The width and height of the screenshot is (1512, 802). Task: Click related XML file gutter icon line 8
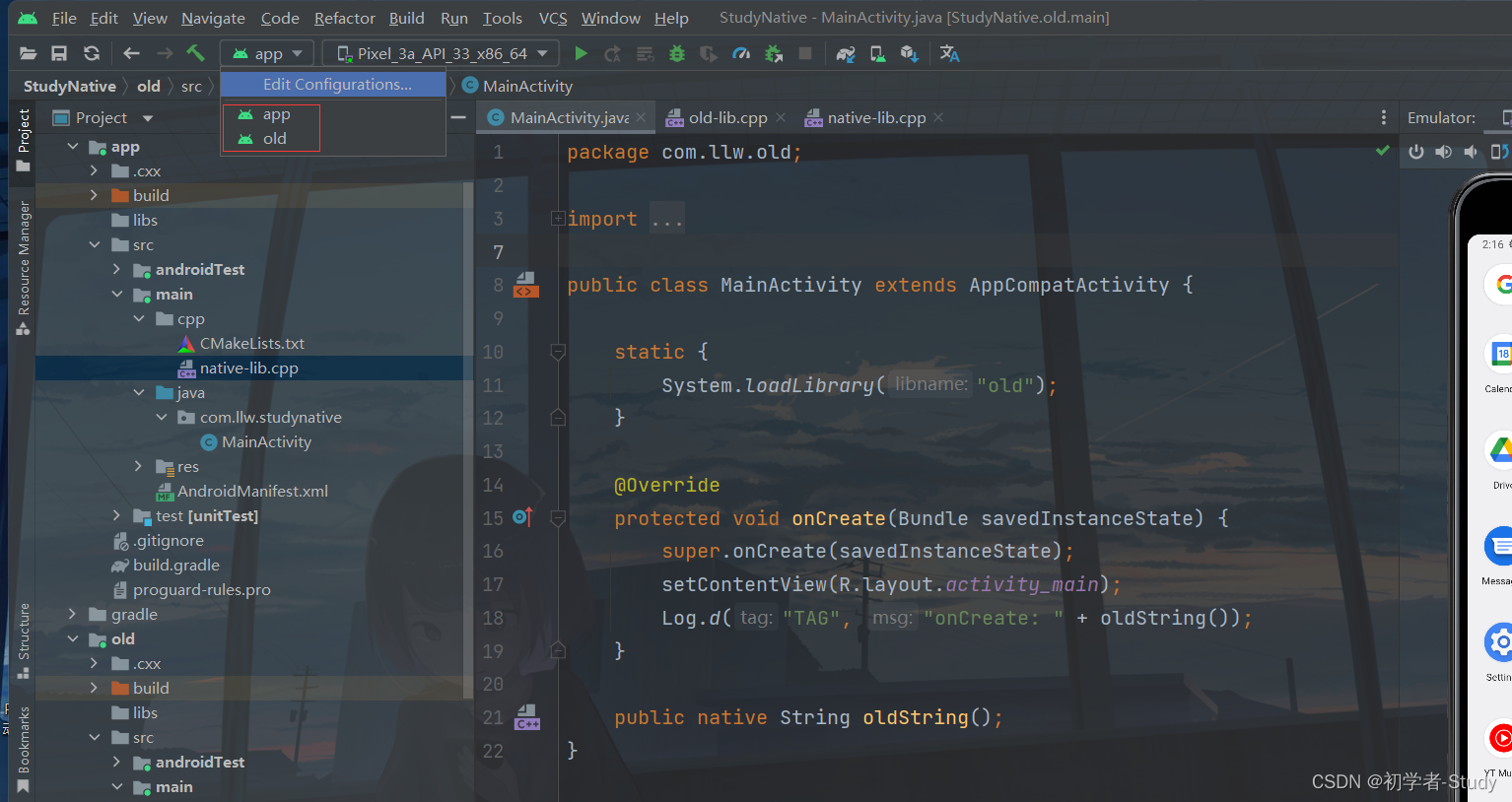(526, 285)
